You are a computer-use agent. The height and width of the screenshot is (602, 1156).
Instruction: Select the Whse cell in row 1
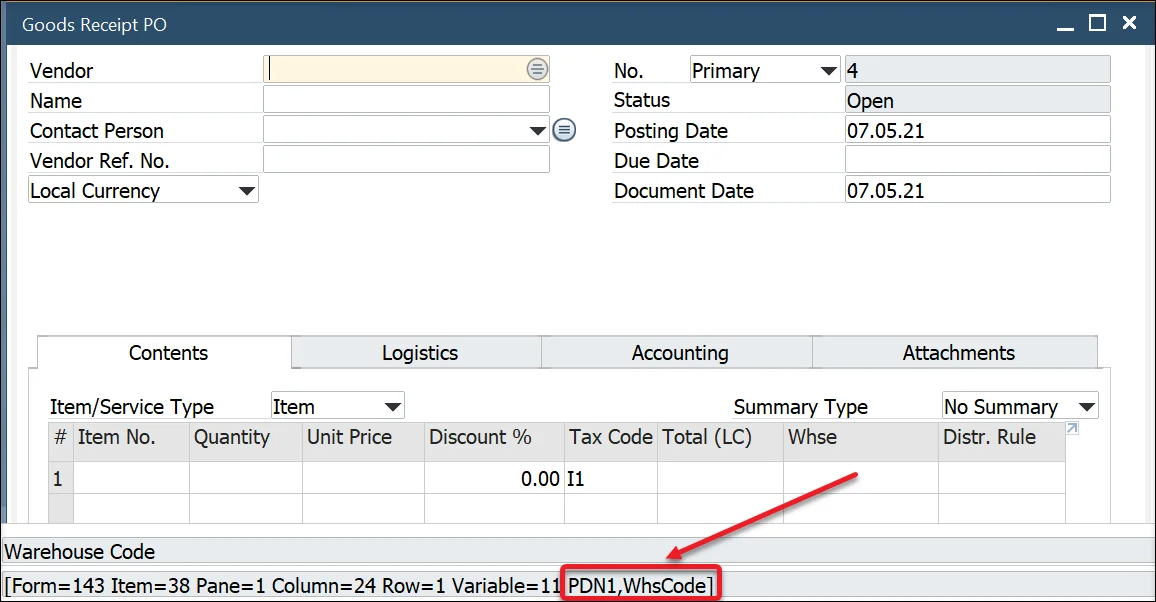[859, 479]
